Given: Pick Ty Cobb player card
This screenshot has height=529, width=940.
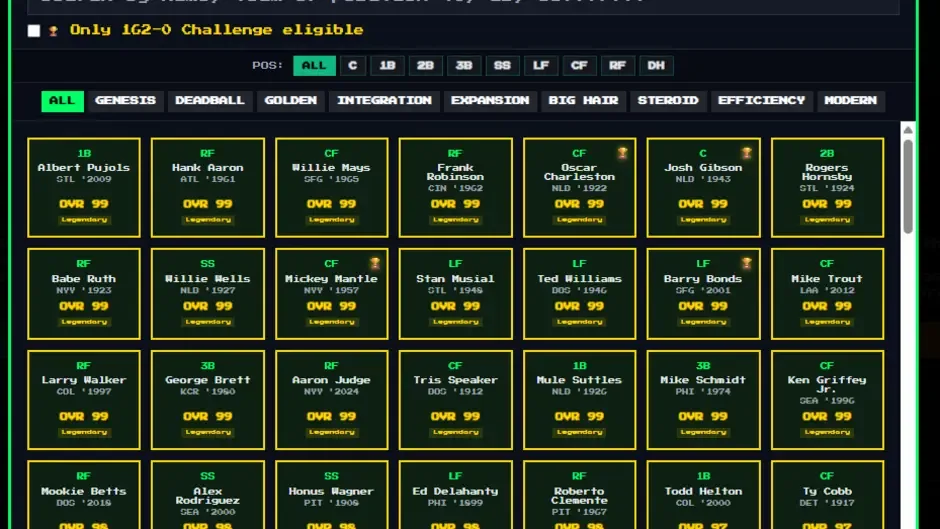Looking at the screenshot, I should [827, 495].
